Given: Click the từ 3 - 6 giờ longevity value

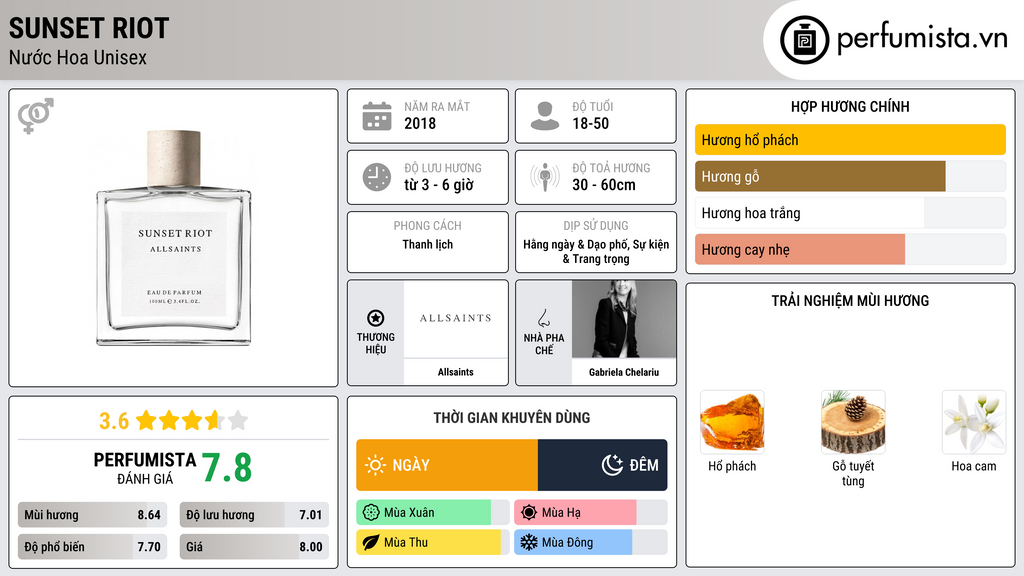Looking at the screenshot, I should coord(439,185).
